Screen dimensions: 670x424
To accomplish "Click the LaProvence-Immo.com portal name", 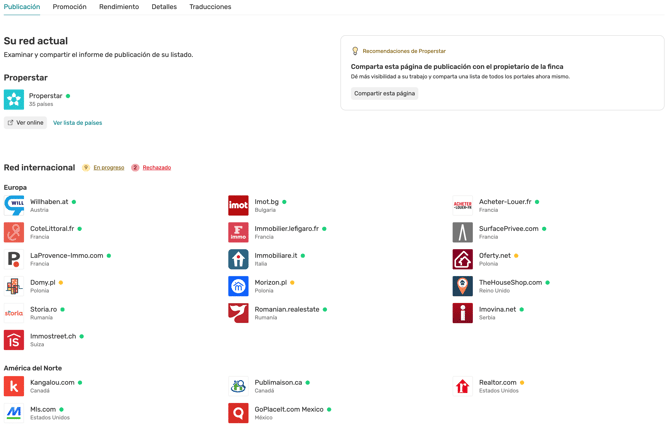I will click(67, 256).
